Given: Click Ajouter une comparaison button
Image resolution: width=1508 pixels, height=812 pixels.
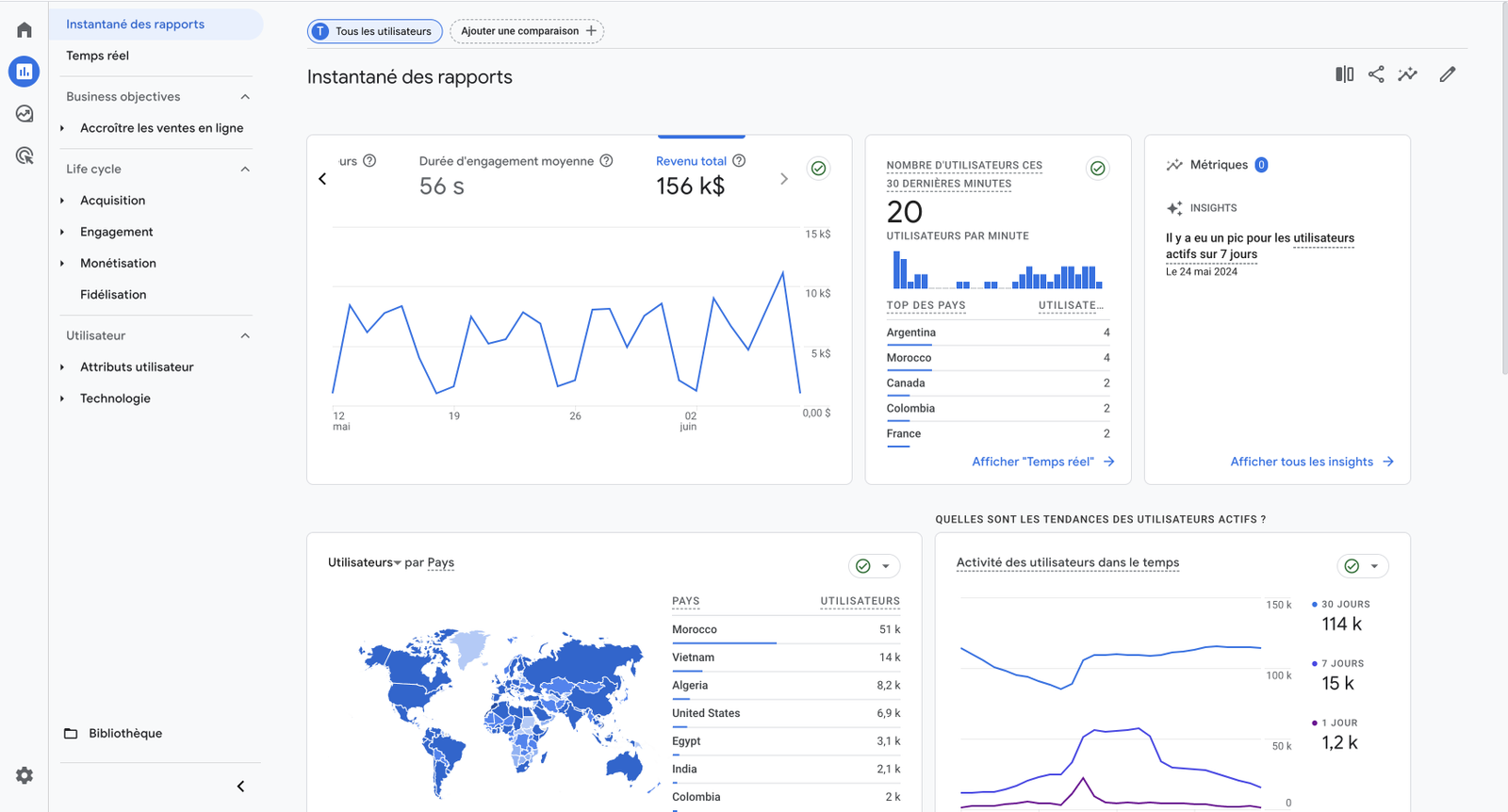Looking at the screenshot, I should coord(527,31).
